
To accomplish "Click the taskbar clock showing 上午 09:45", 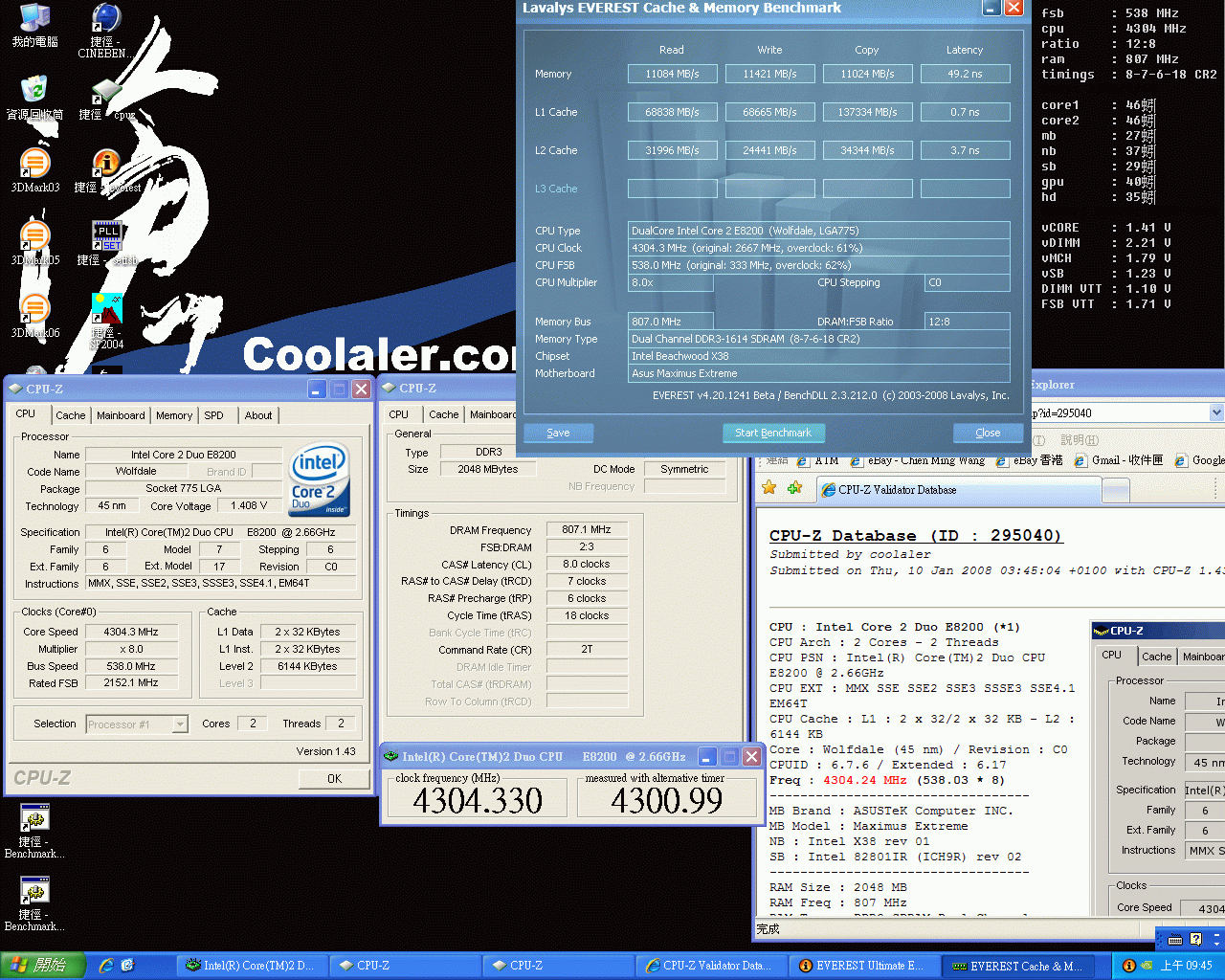I will coord(1186,966).
